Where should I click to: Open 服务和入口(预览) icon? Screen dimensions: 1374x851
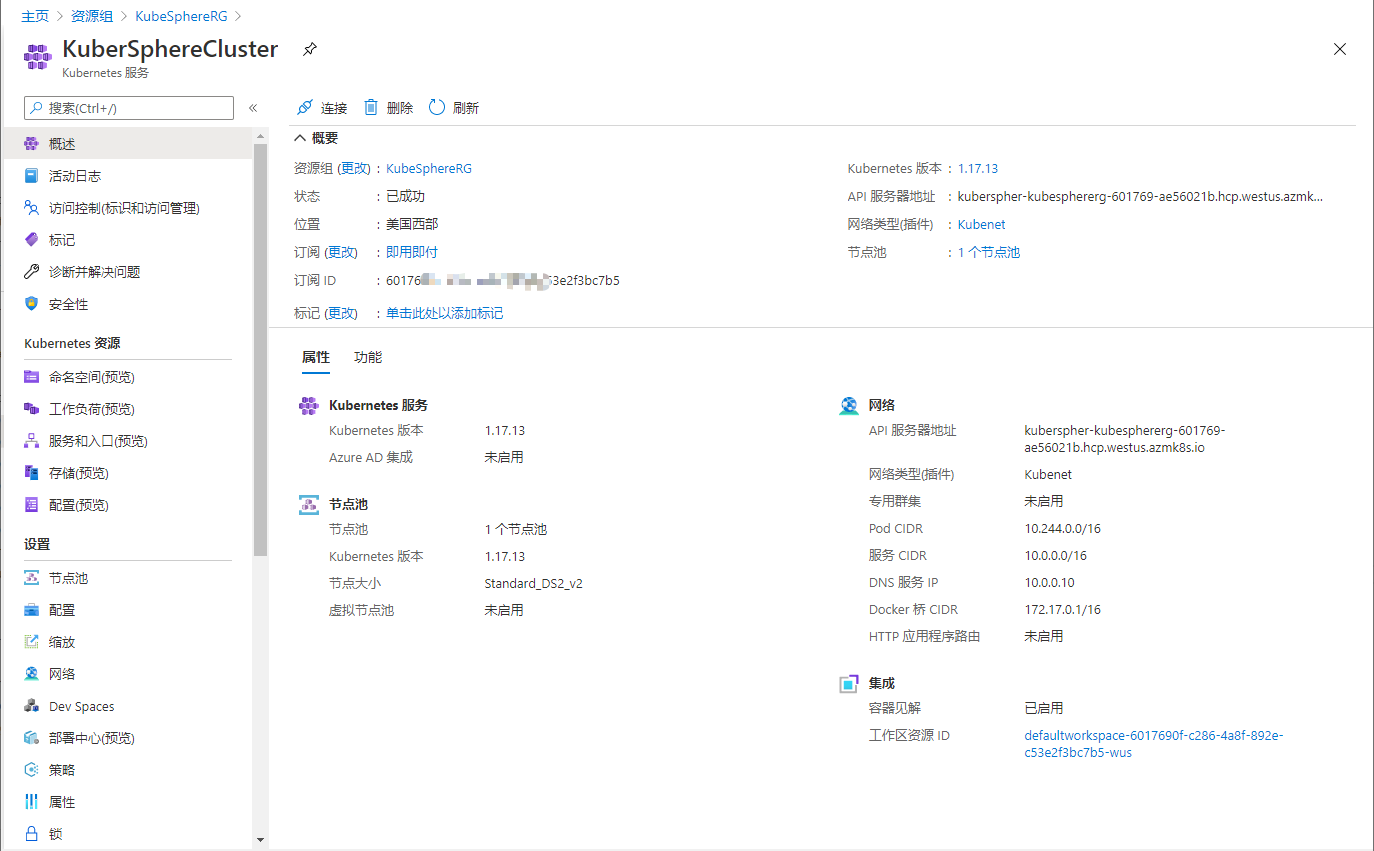[x=32, y=441]
